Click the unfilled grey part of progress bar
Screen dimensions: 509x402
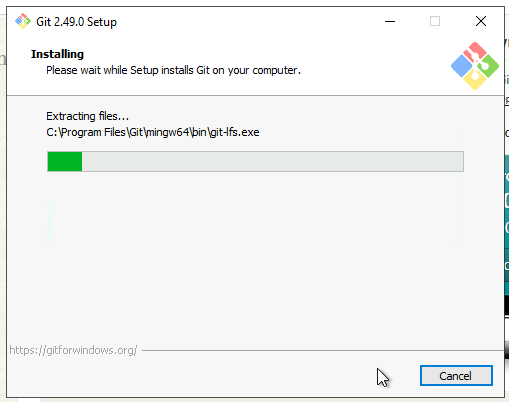(x=273, y=161)
